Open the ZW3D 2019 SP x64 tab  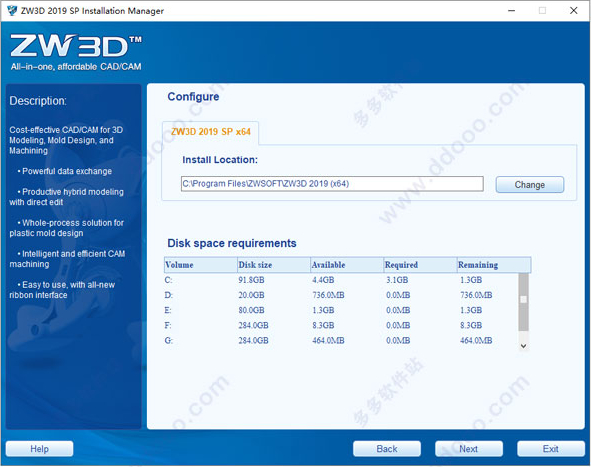pos(211,132)
